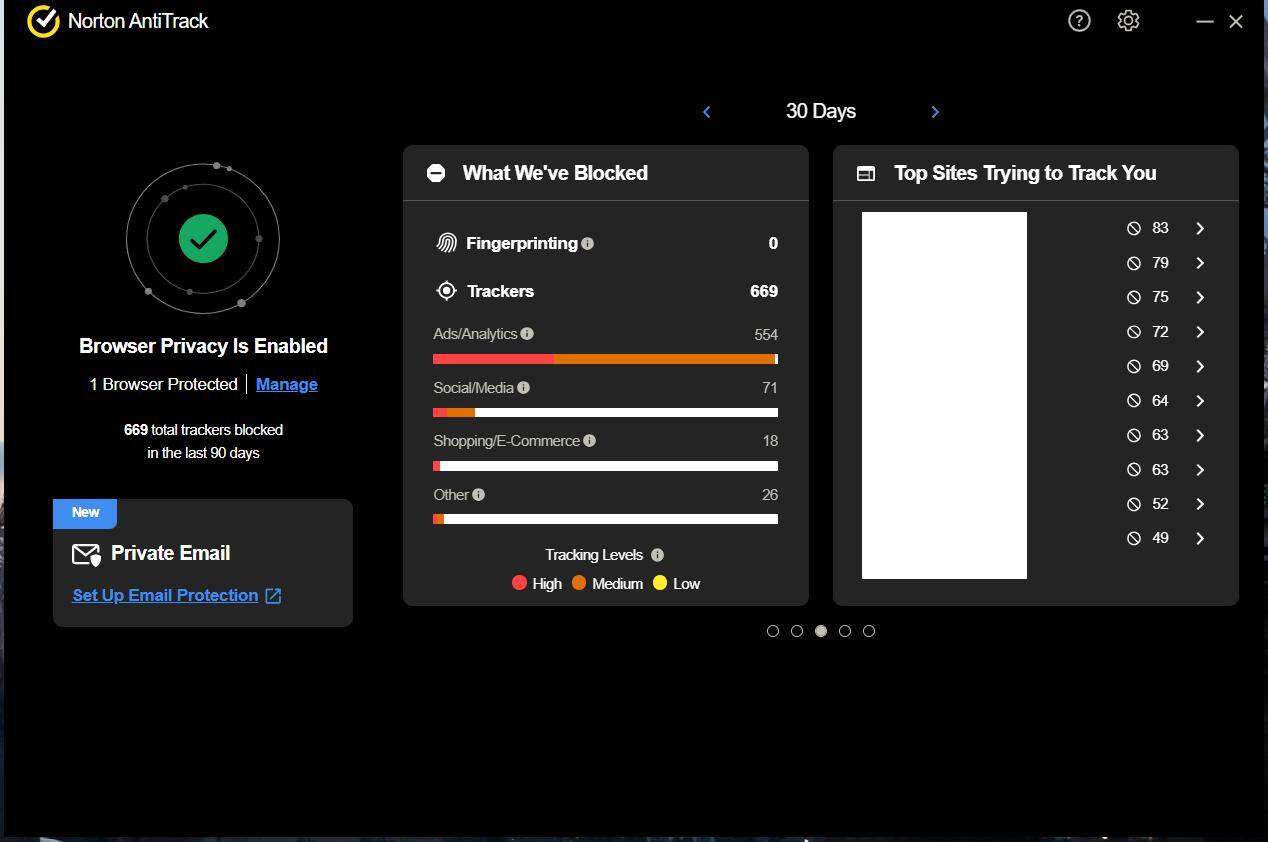1268x842 pixels.
Task: Expand details for site with 49 blocked
Action: 1200,539
